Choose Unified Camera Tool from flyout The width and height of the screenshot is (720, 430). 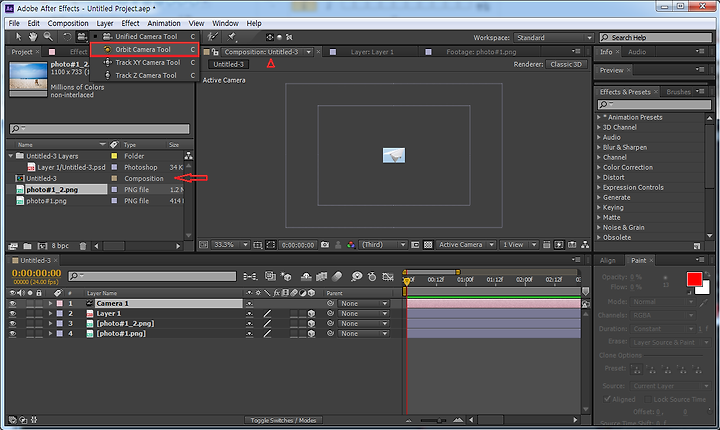[144, 36]
